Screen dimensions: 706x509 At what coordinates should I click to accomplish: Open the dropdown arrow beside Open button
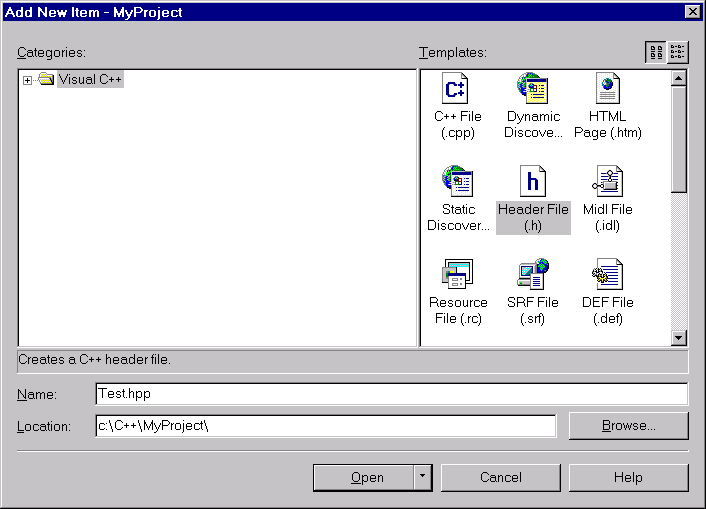tap(423, 477)
